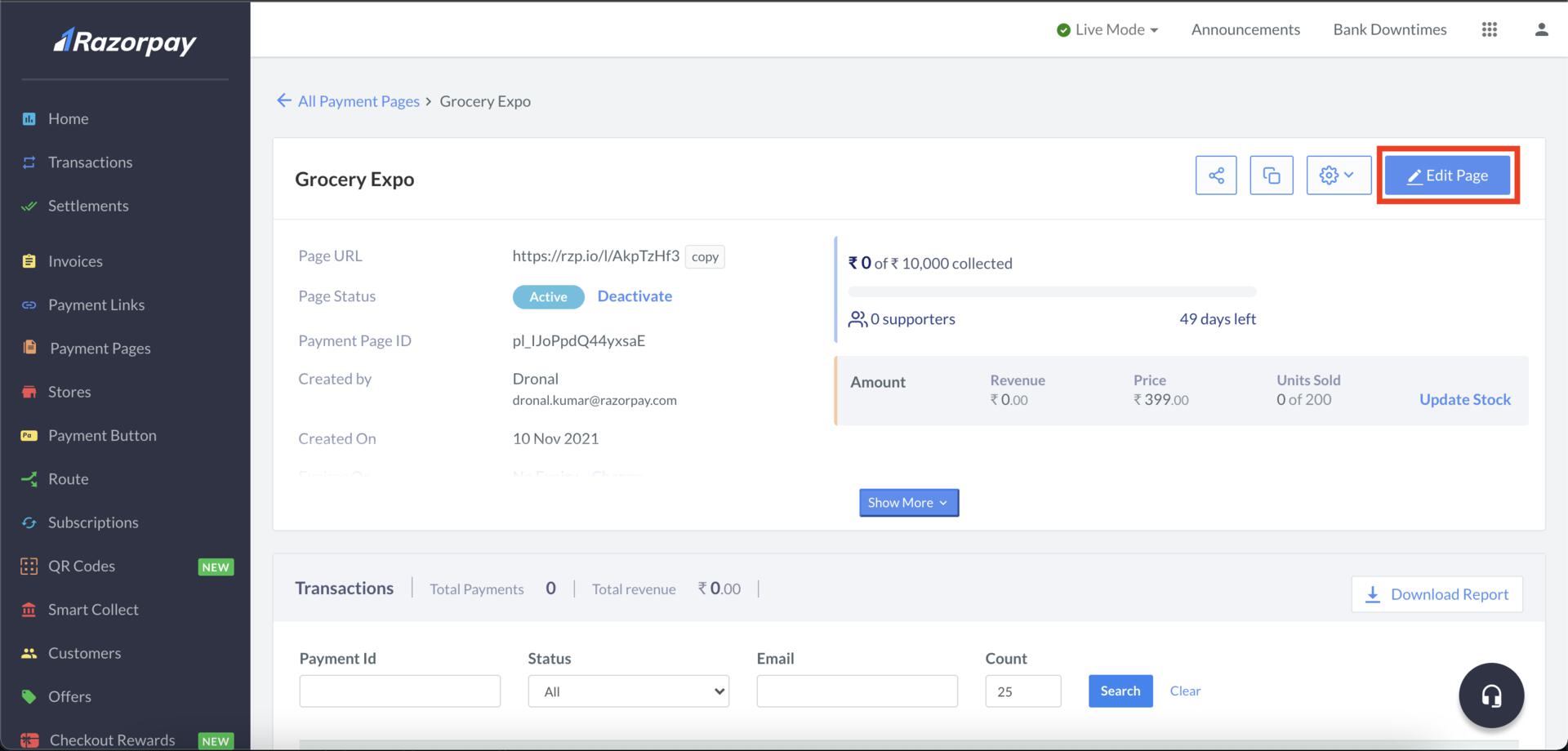
Task: Go to Settlements section
Action: [x=88, y=206]
